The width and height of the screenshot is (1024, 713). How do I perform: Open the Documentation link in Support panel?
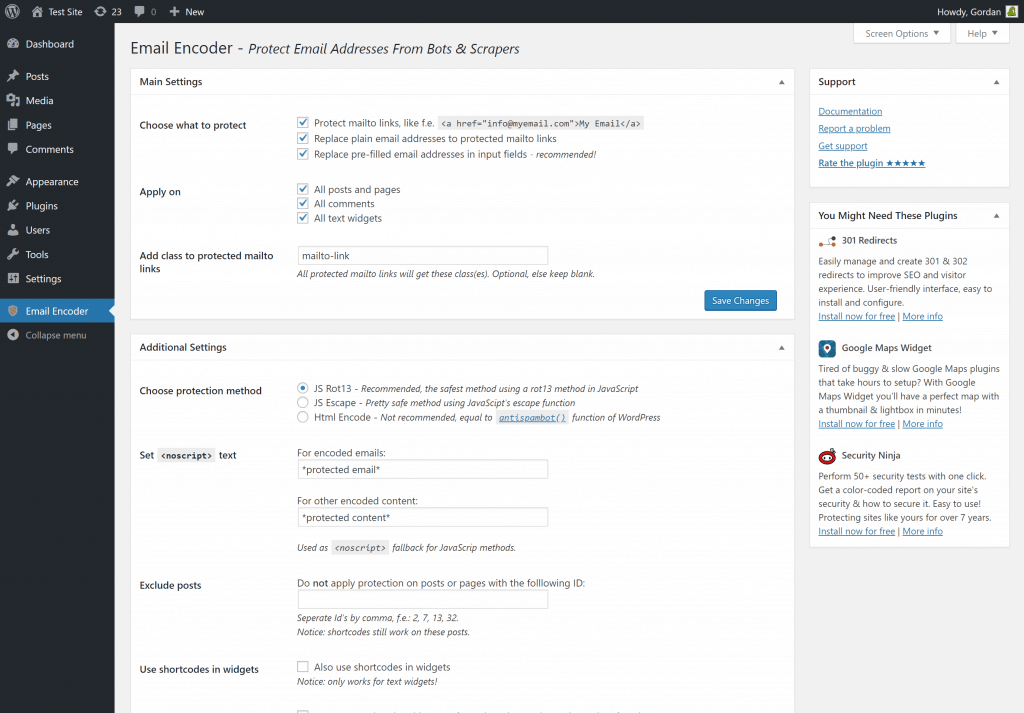(850, 111)
